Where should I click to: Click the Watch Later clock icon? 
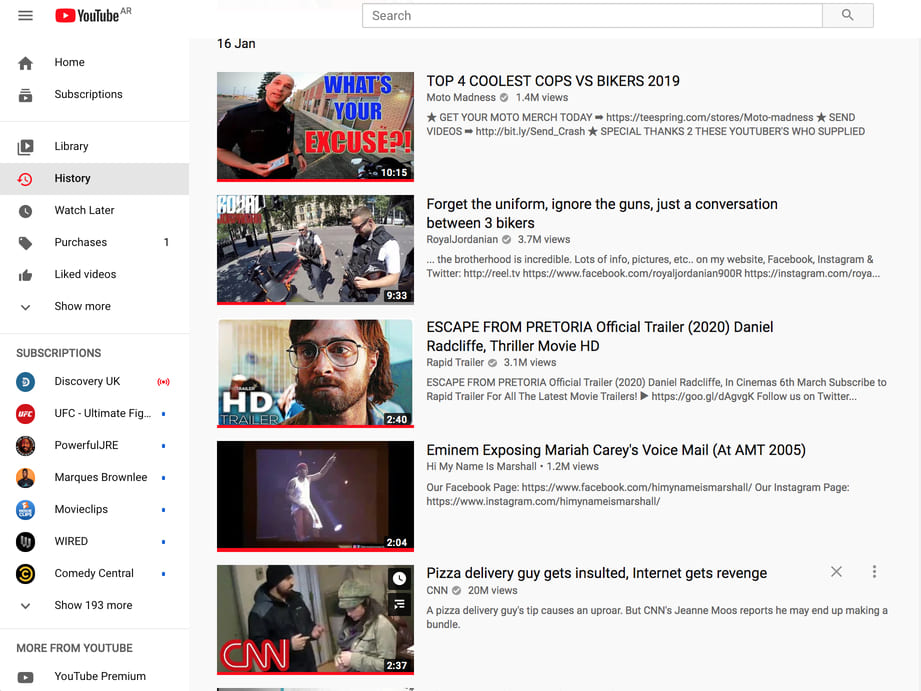[x=25, y=211]
